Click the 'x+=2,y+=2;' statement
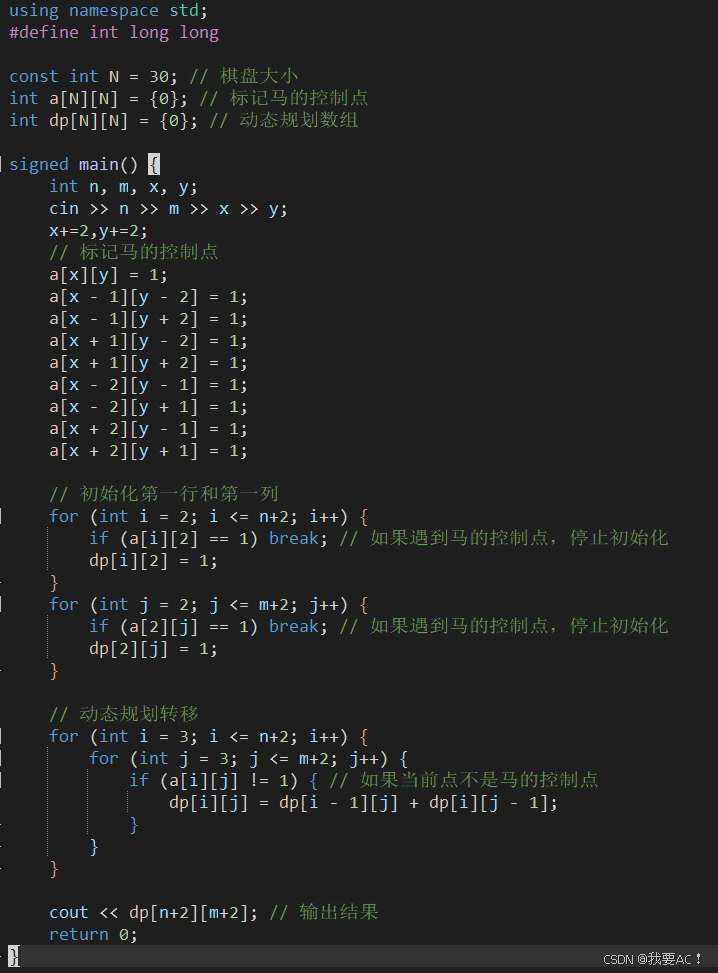This screenshot has height=973, width=718. [x=98, y=231]
